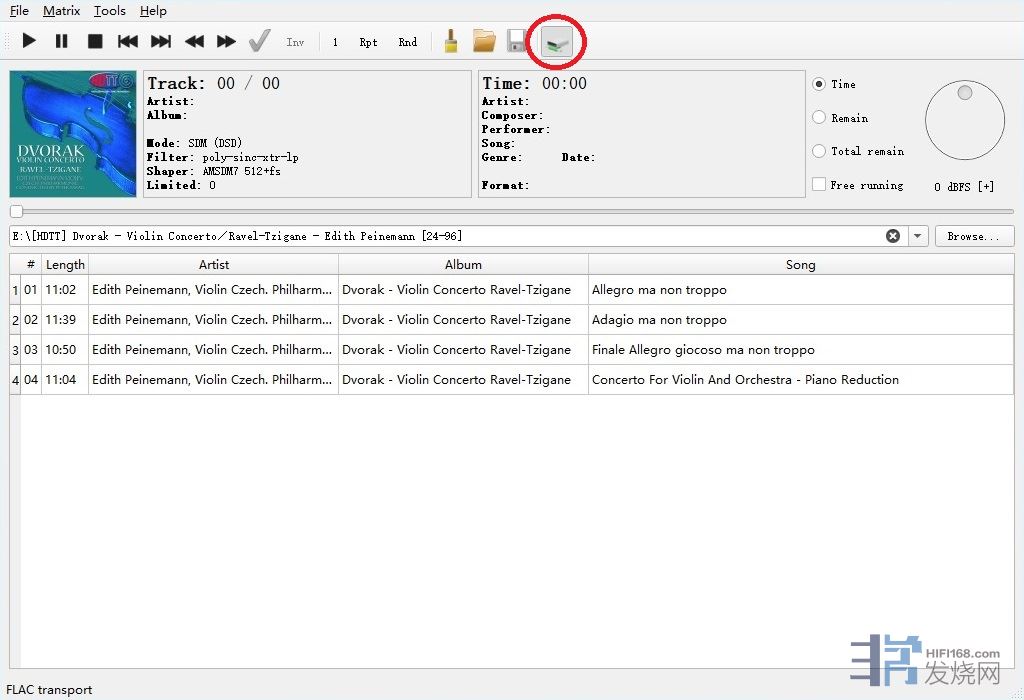
Task: Clear the path field with X button
Action: pos(893,236)
